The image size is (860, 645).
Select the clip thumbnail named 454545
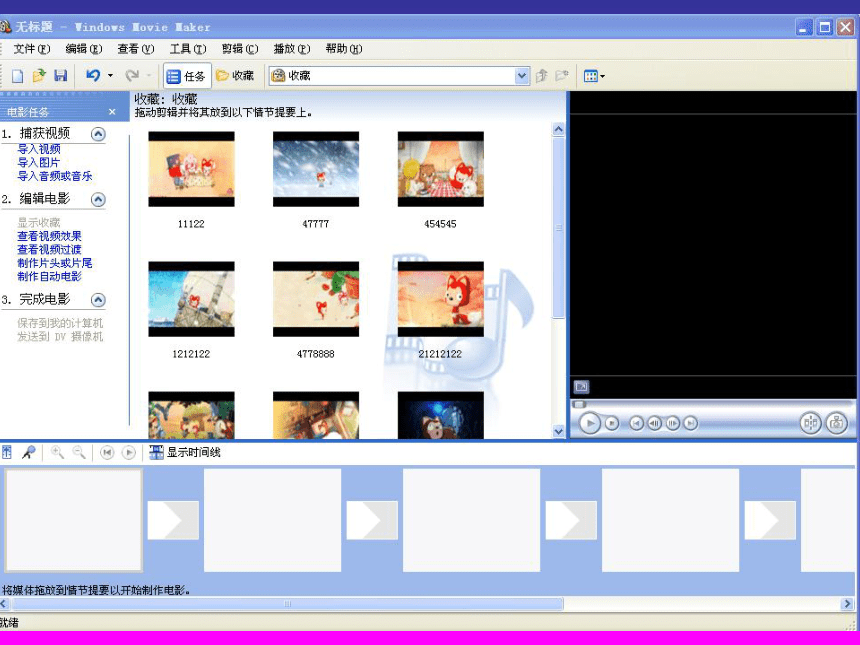[440, 169]
